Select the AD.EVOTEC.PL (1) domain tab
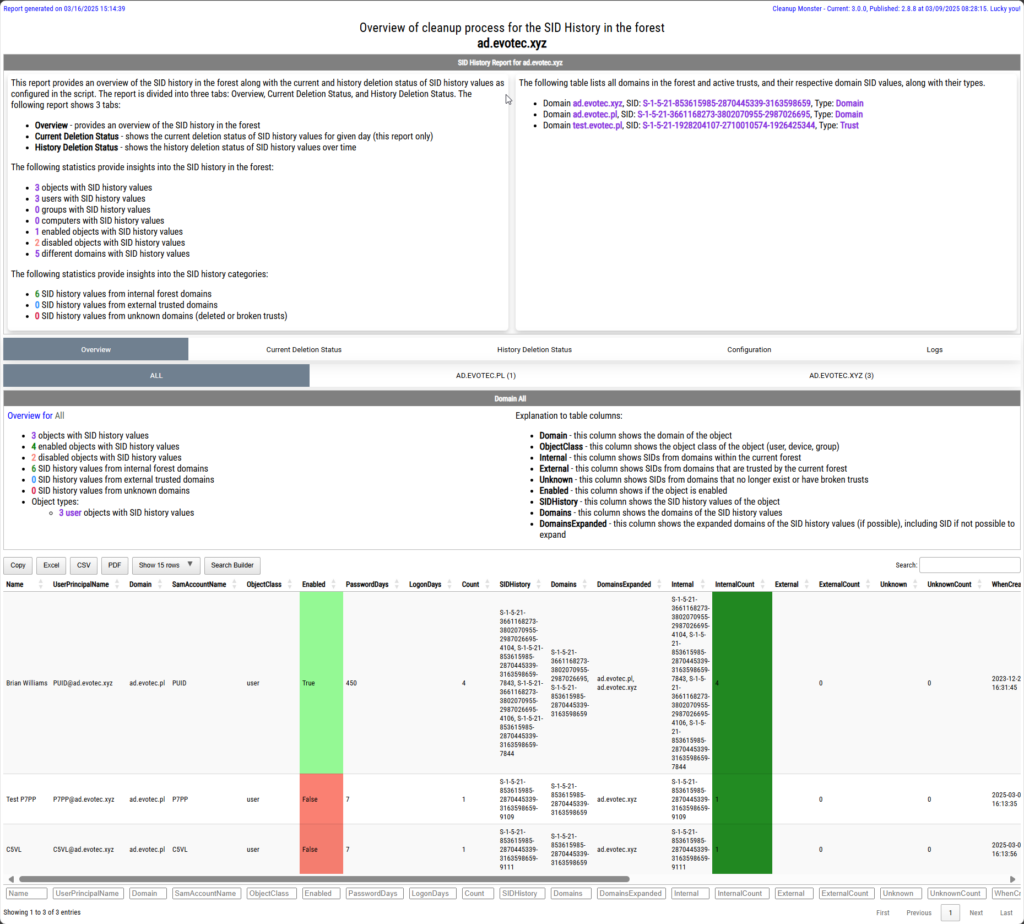Viewport: 1024px width, 924px height. point(487,374)
